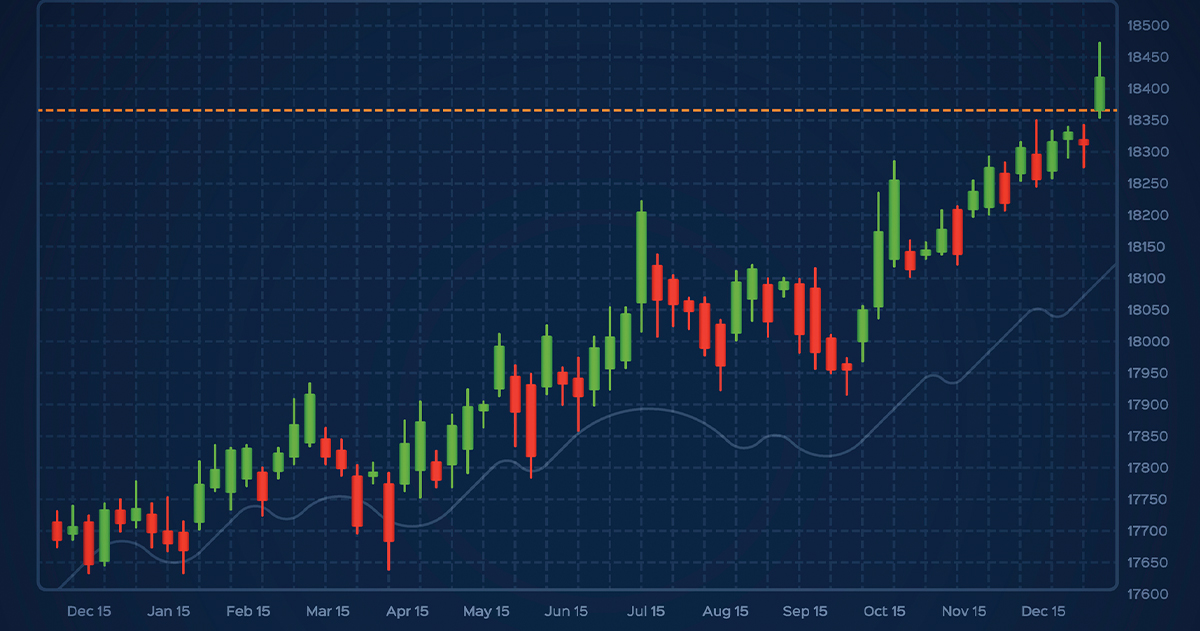Select the Jan 15 axis label
The image size is (1200, 631).
[x=170, y=611]
